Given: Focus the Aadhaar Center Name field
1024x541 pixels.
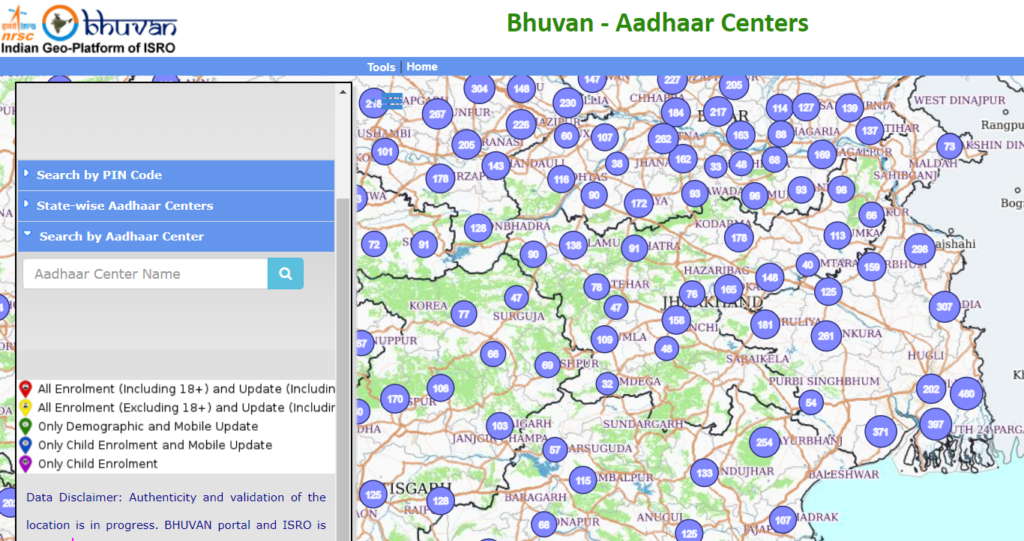Looking at the screenshot, I should [x=146, y=273].
